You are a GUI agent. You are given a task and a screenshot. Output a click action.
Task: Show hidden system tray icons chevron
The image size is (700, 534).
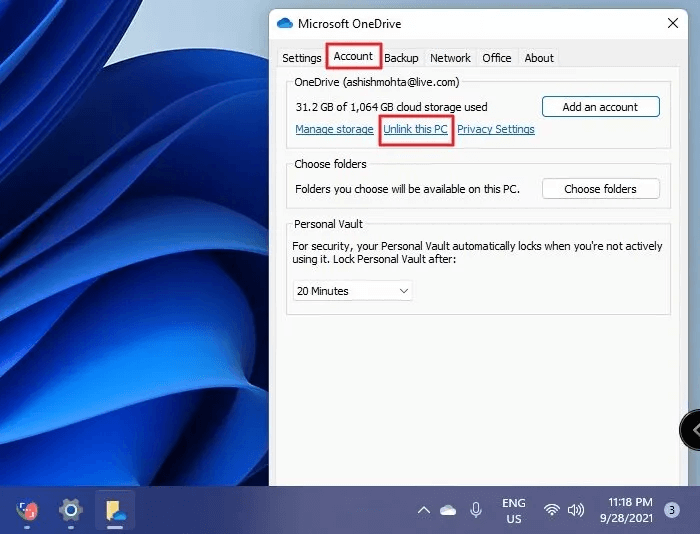(423, 510)
